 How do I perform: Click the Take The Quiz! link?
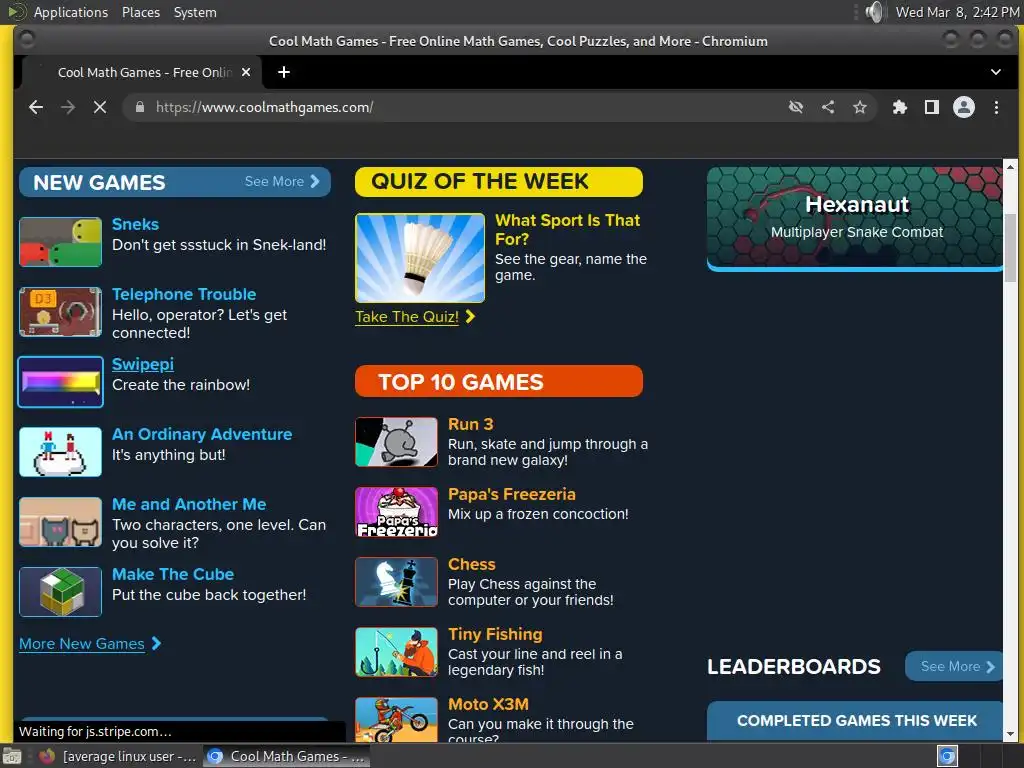coord(414,317)
